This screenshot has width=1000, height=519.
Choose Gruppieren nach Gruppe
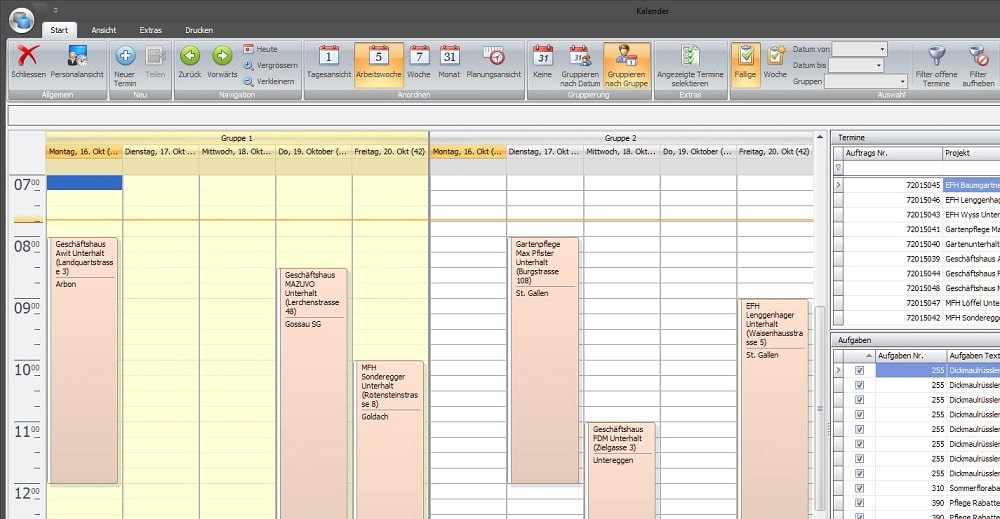pyautogui.click(x=627, y=66)
